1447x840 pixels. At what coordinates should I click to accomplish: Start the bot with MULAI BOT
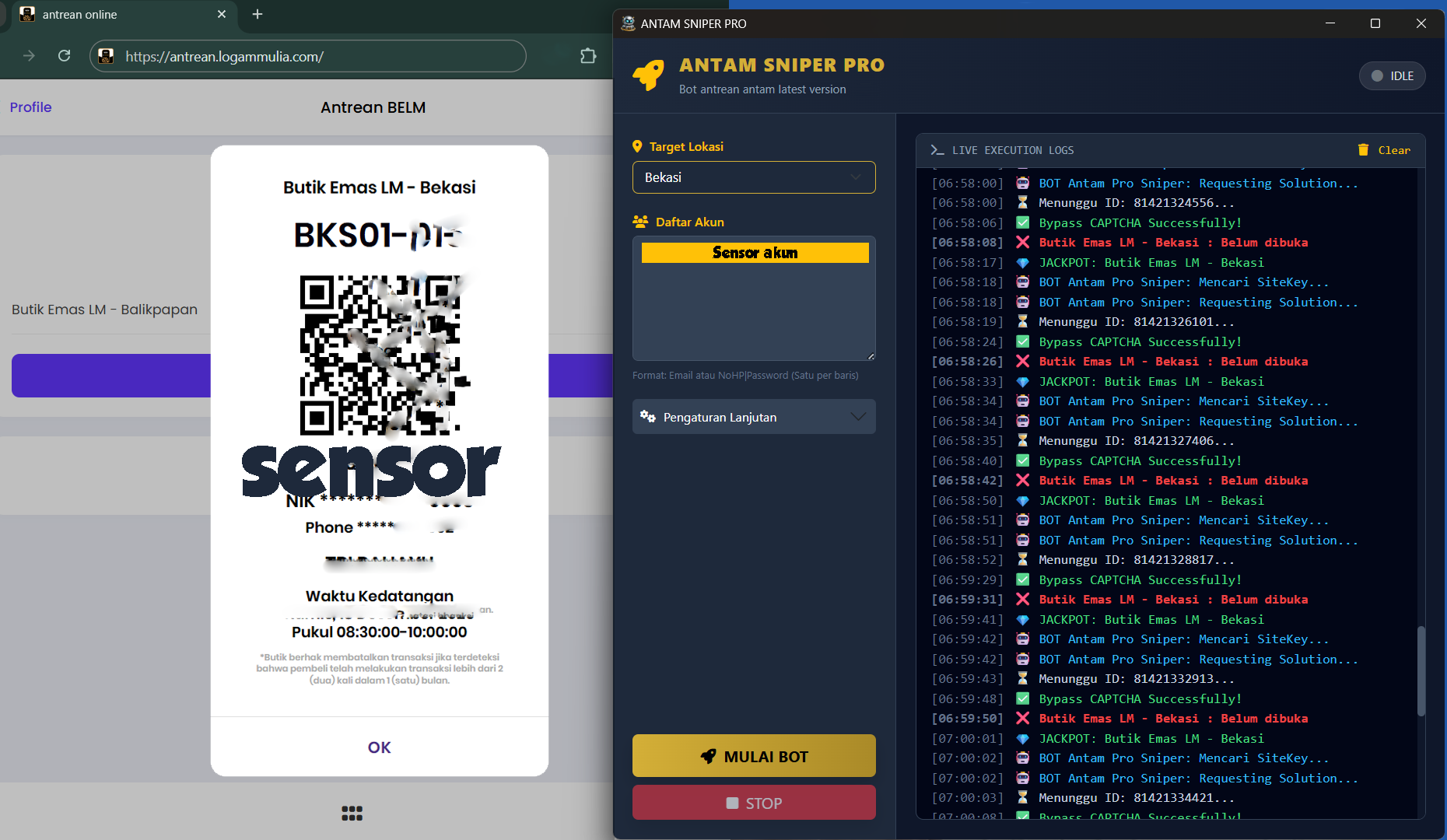point(754,756)
